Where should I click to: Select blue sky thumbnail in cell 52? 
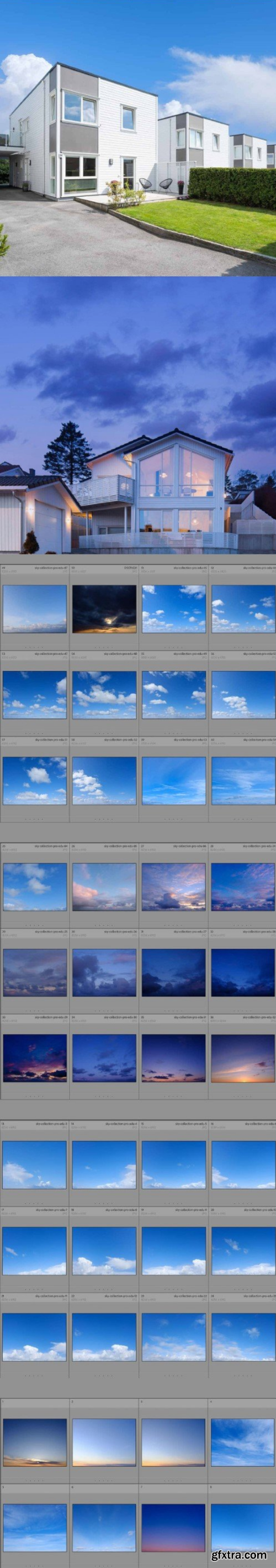(x=243, y=609)
